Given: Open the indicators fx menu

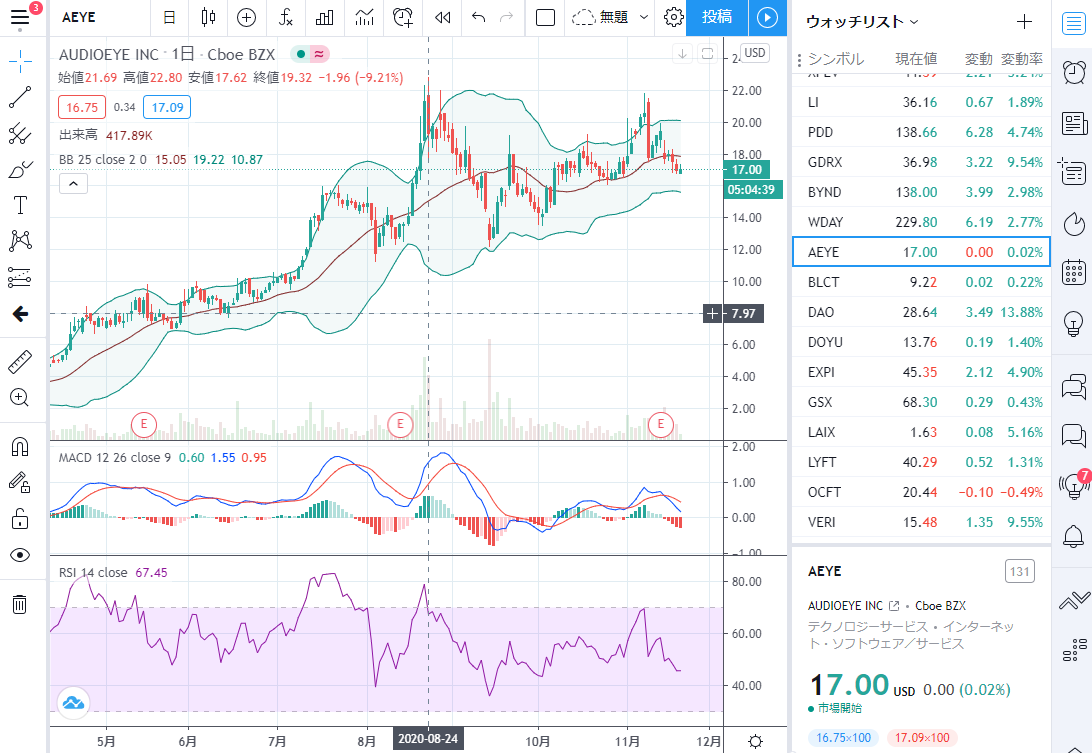Looking at the screenshot, I should point(286,17).
